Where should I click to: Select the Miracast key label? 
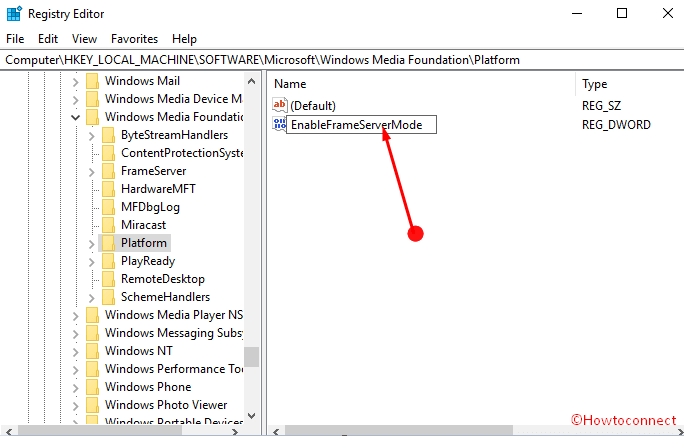(144, 225)
